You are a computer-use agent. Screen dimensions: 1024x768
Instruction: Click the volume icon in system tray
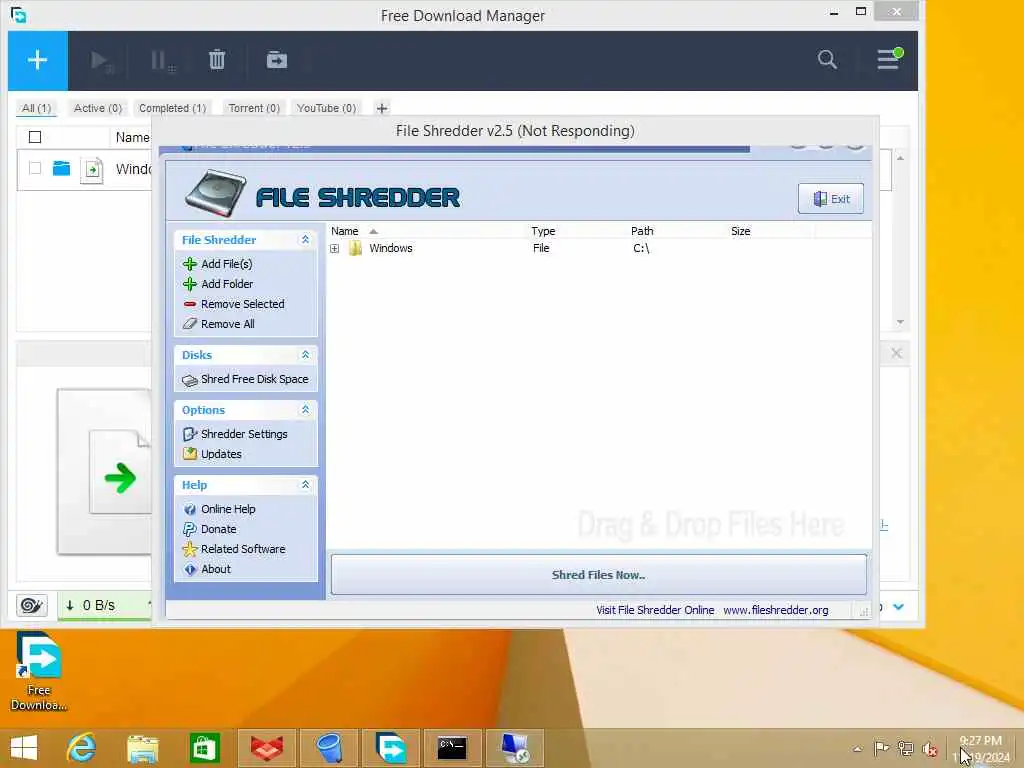click(930, 749)
